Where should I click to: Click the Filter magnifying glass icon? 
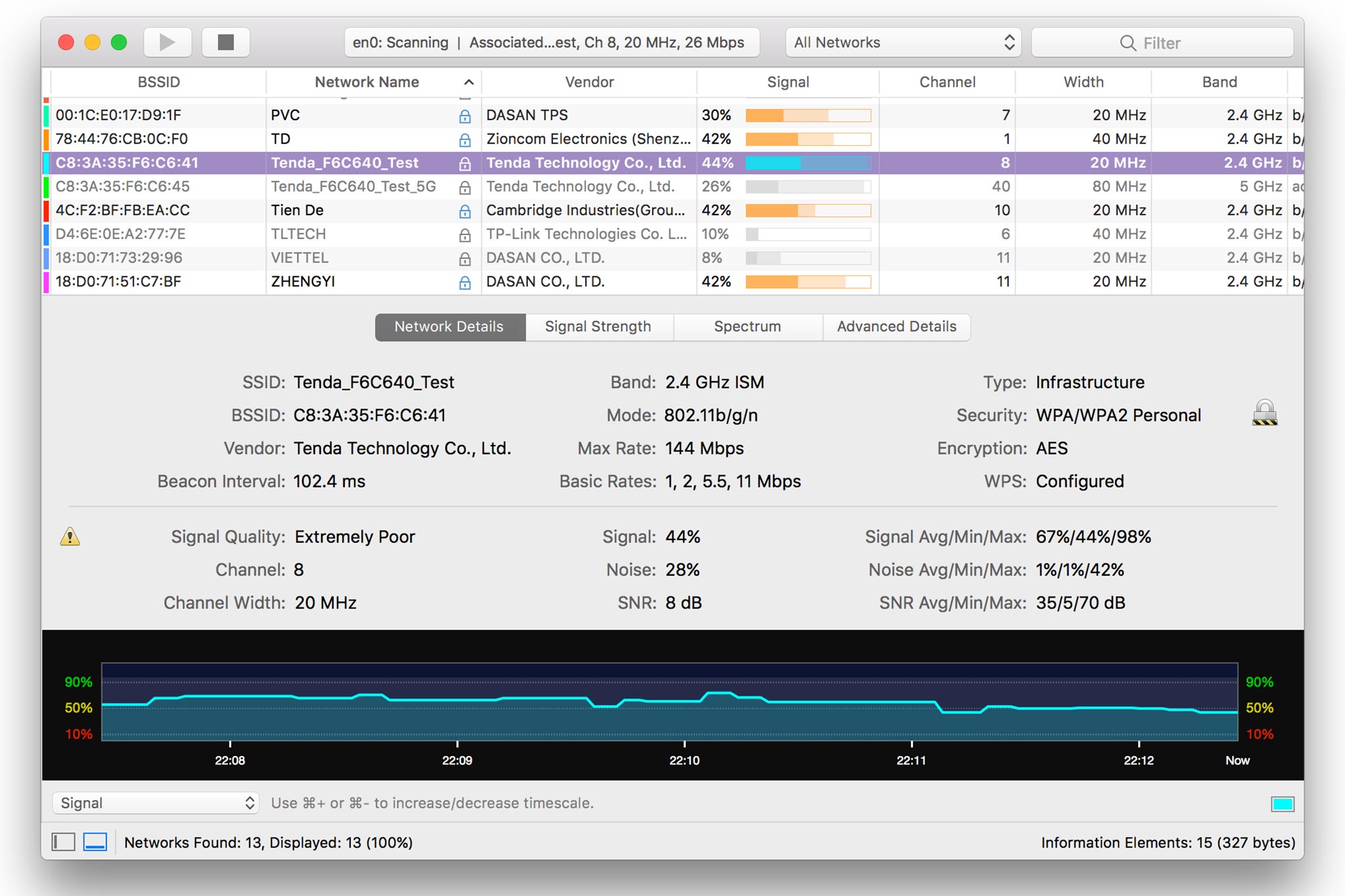tap(1128, 43)
